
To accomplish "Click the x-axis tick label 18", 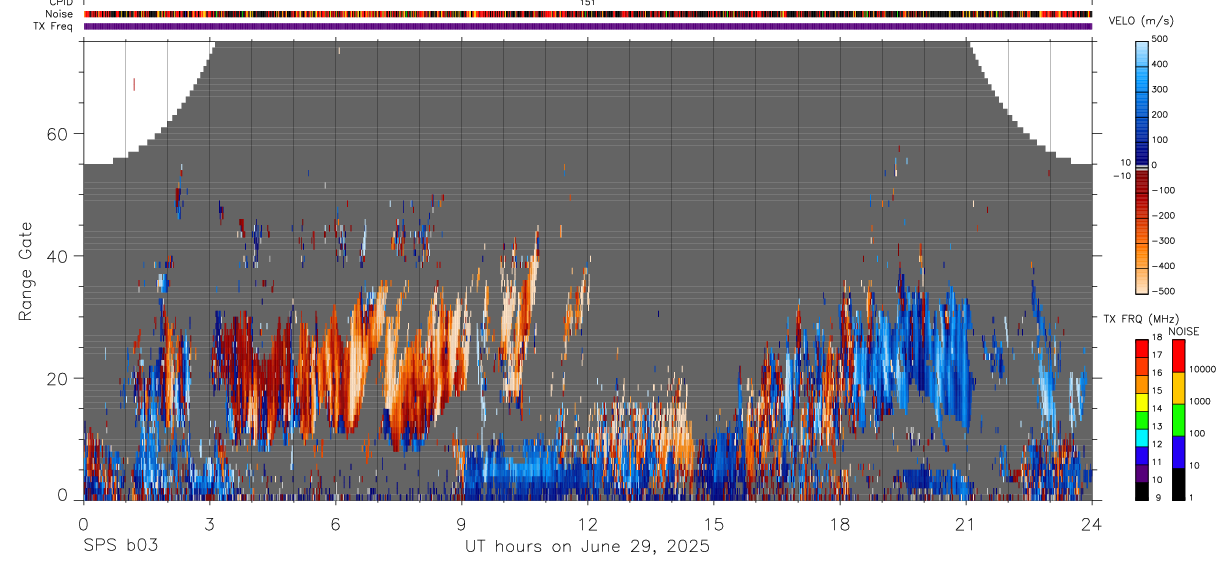I will coord(840,523).
